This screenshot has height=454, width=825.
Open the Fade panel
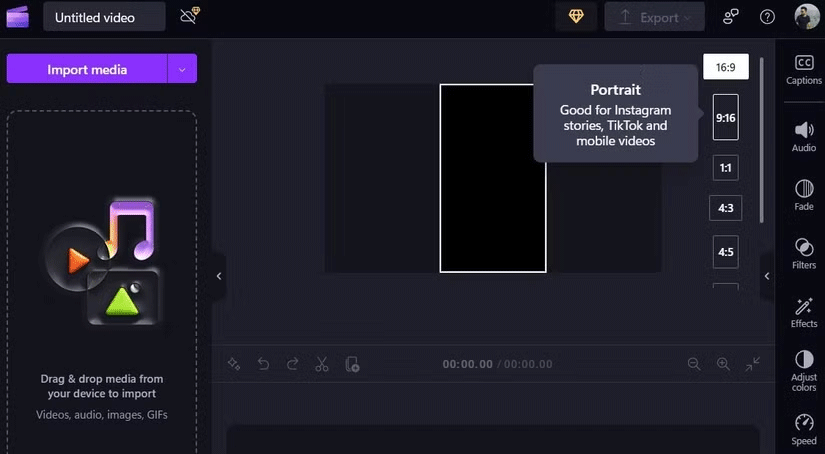(804, 195)
